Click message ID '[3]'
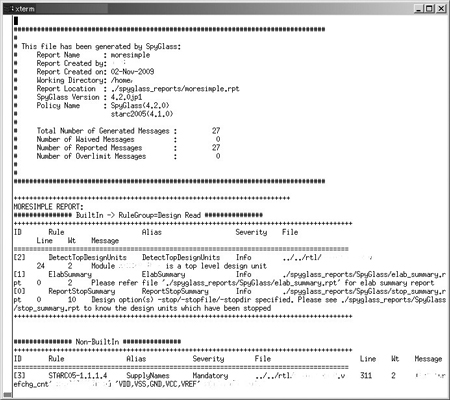This screenshot has width=450, height=400. click(19, 376)
